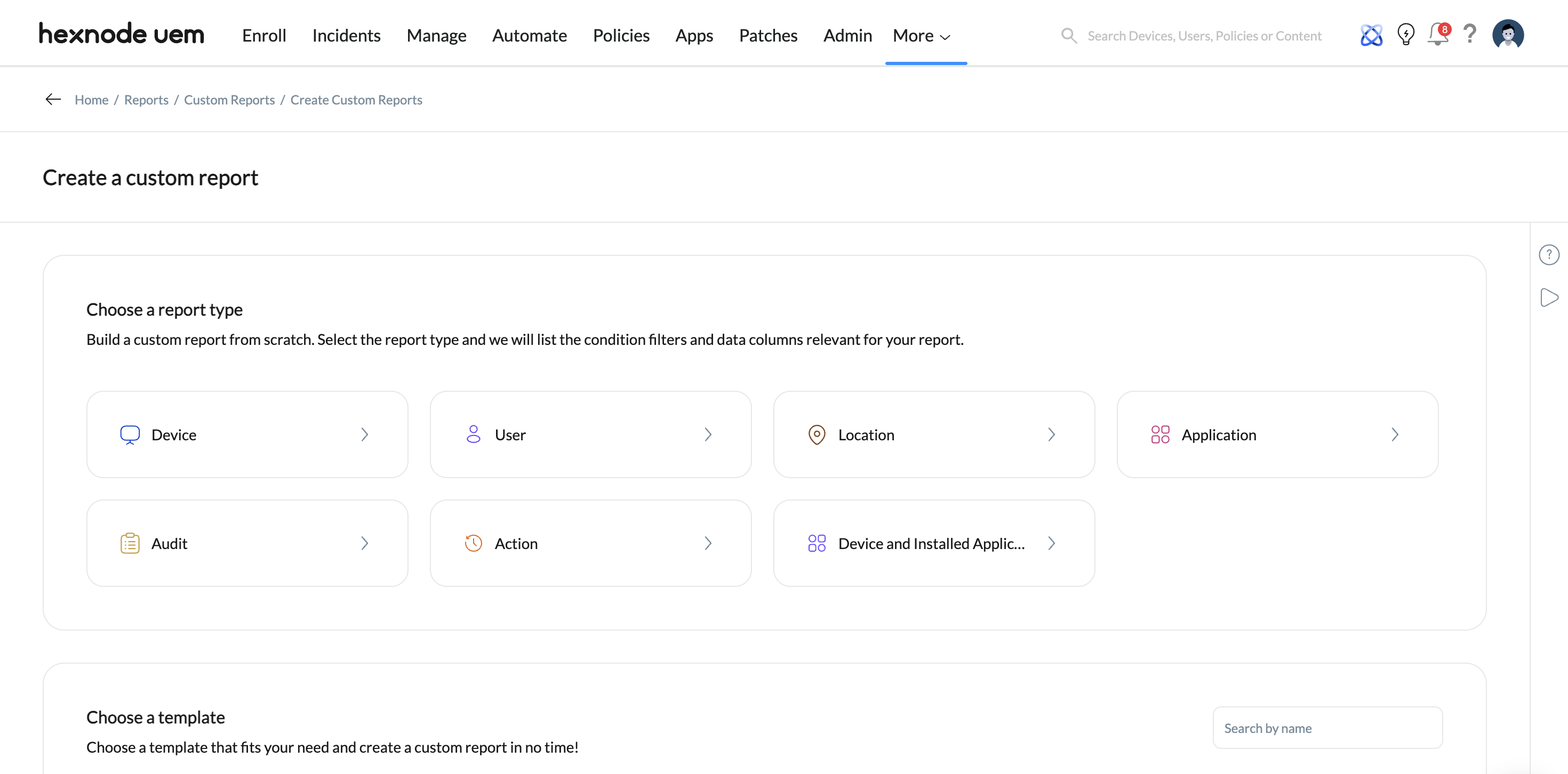
Task: Click the Custom Reports breadcrumb link
Action: (229, 100)
